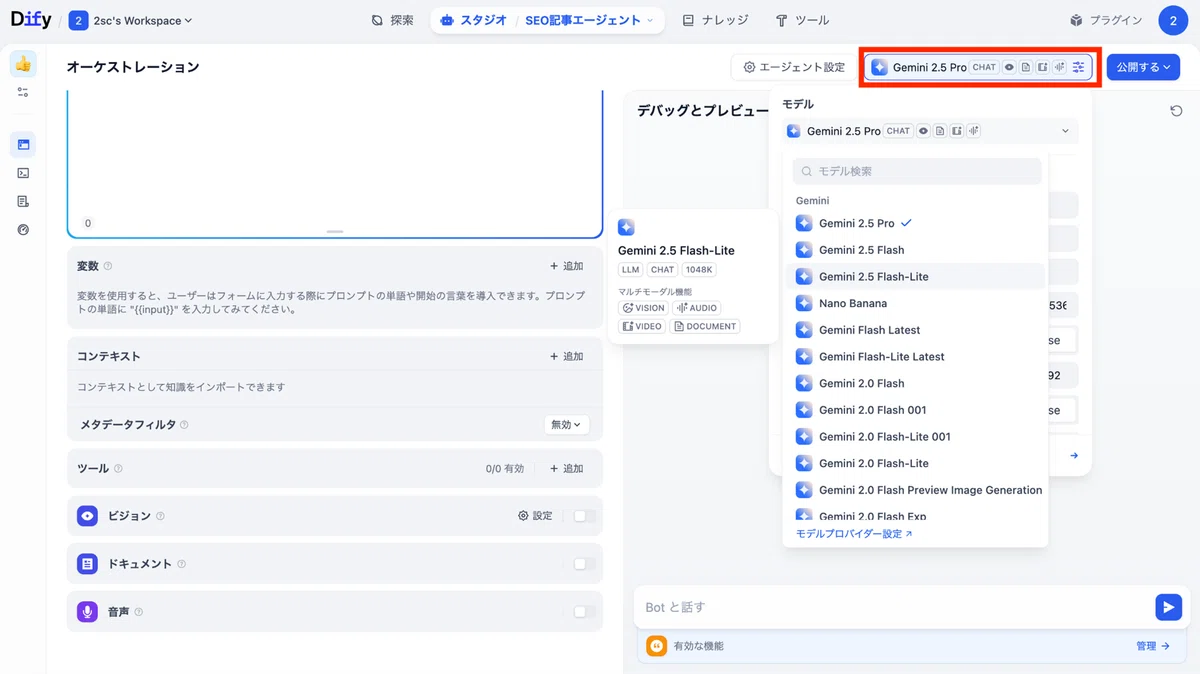
Task: Click the help icon next to ツール
Action: point(118,468)
